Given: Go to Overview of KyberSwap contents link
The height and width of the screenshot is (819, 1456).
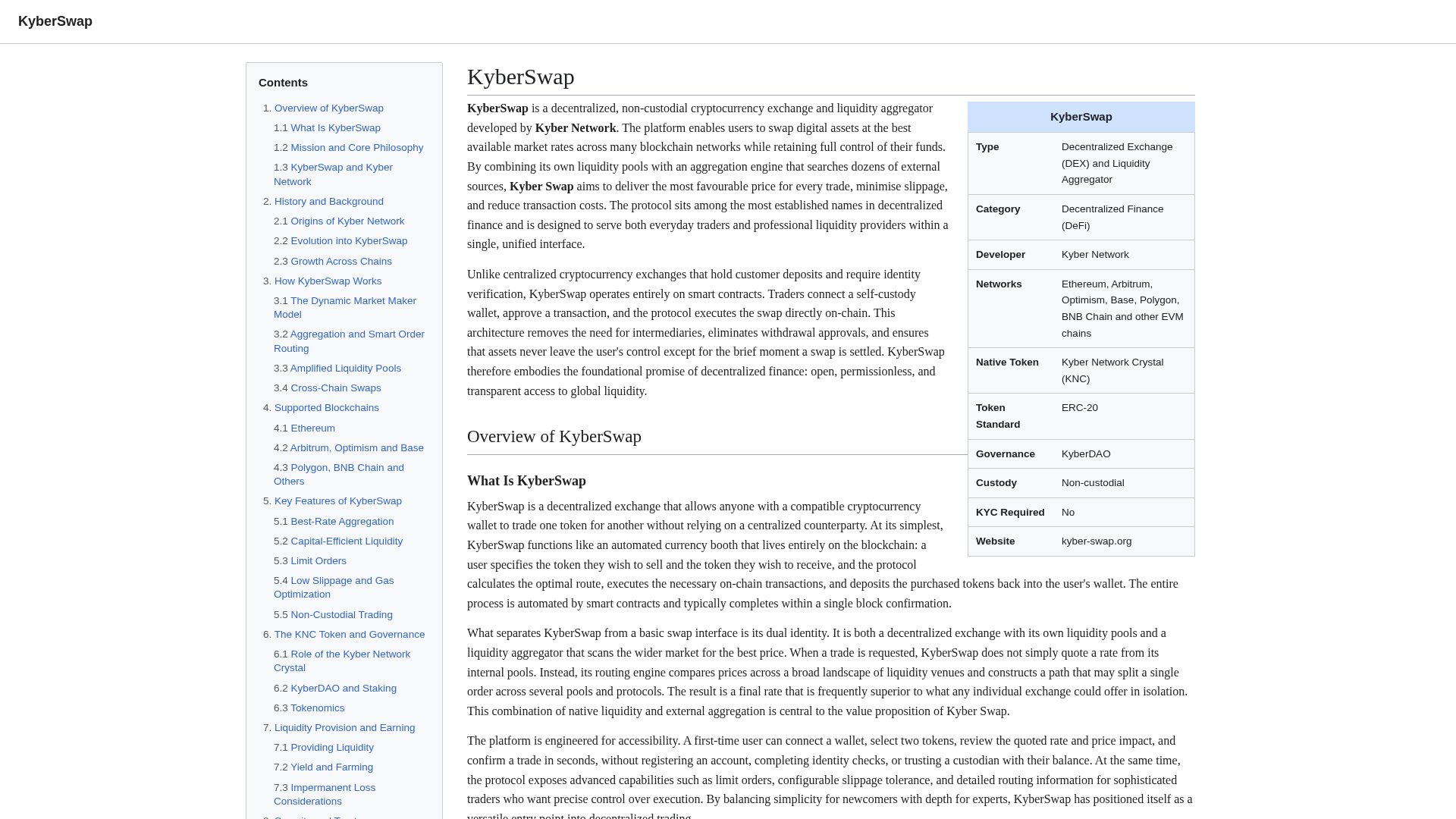Looking at the screenshot, I should point(328,108).
